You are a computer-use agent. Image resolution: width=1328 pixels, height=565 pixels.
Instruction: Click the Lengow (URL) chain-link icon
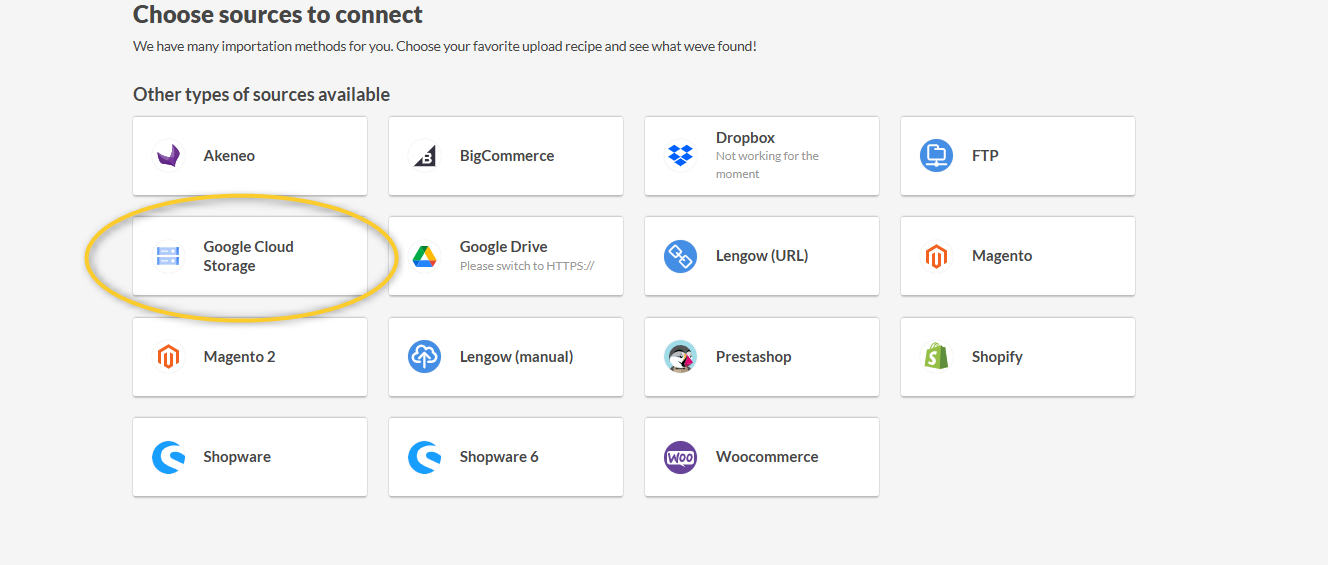pos(680,257)
